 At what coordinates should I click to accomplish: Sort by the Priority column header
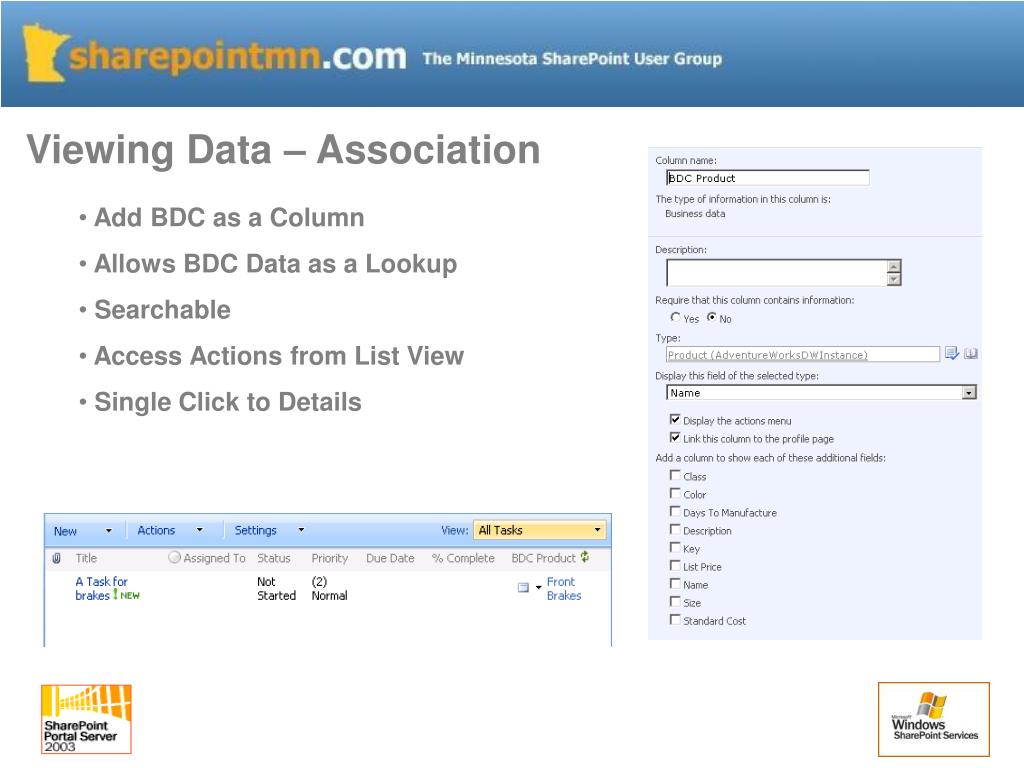[330, 558]
